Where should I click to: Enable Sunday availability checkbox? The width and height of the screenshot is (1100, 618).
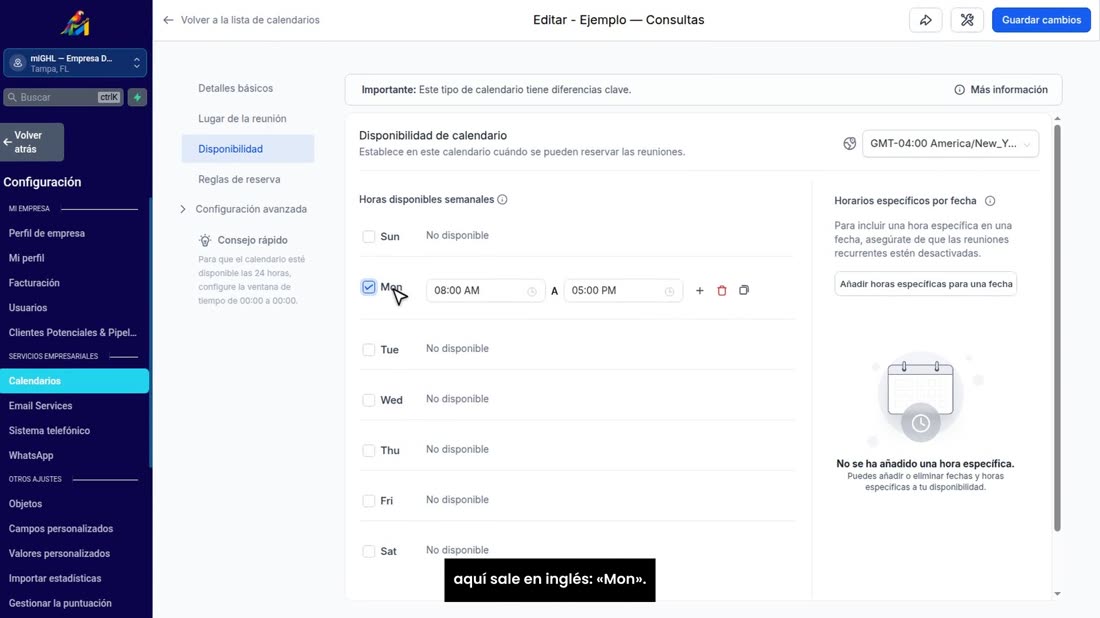point(368,236)
